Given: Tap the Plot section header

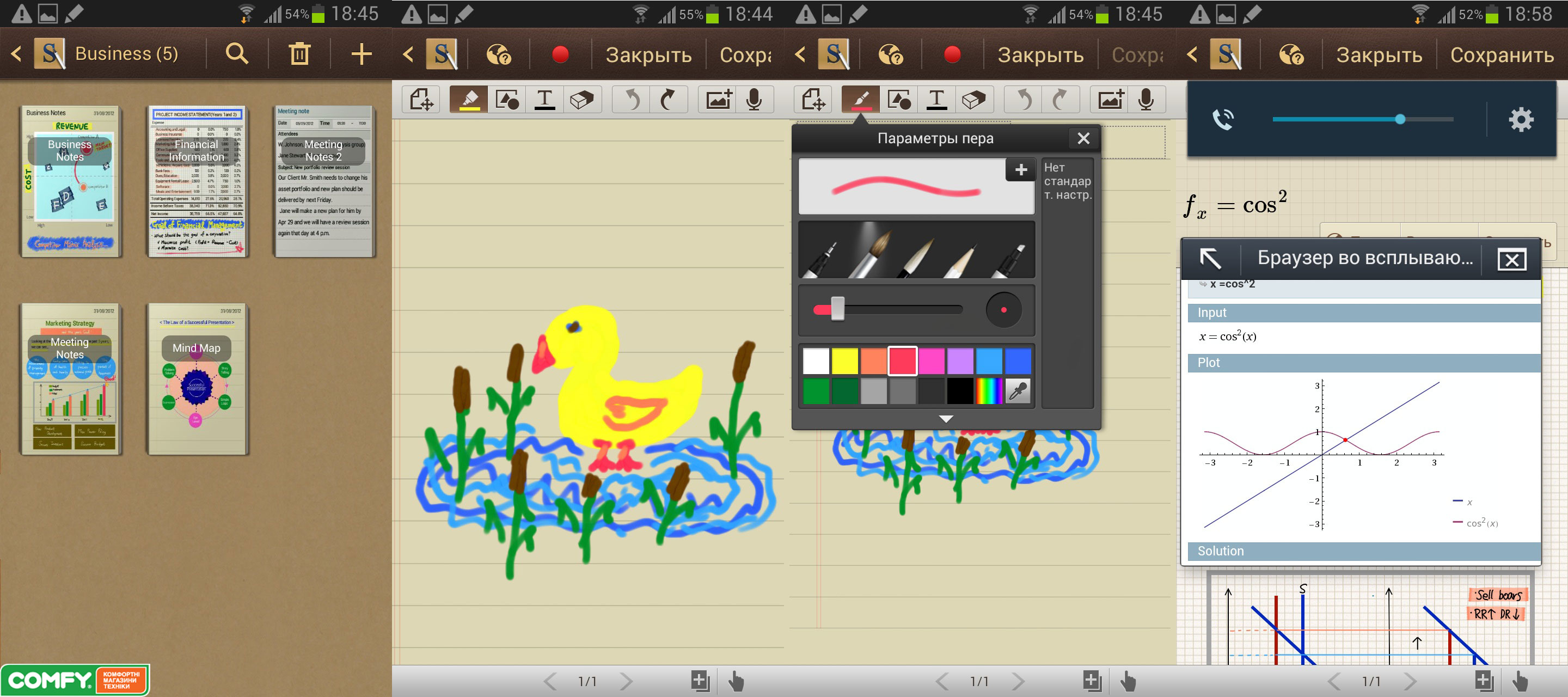Looking at the screenshot, I should point(1363,363).
